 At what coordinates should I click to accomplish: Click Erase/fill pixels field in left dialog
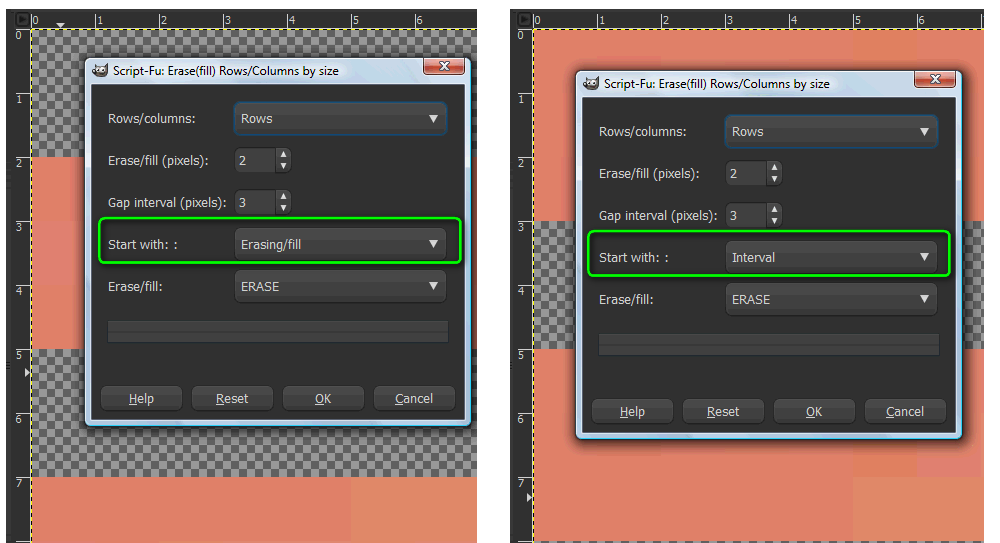pyautogui.click(x=256, y=160)
